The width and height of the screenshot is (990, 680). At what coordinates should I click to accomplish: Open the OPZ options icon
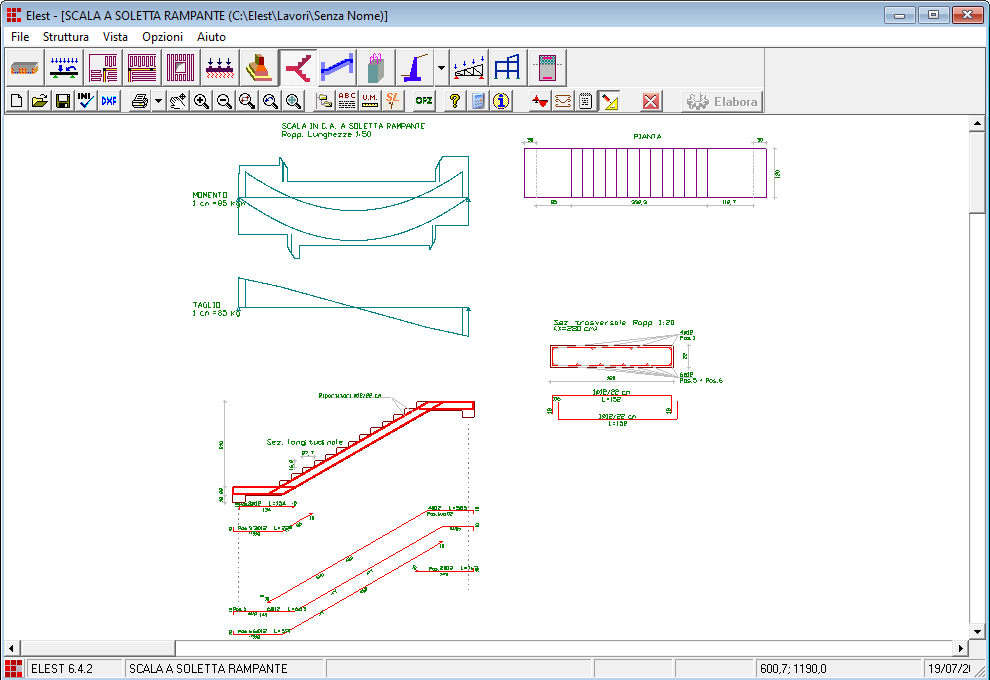tap(424, 101)
